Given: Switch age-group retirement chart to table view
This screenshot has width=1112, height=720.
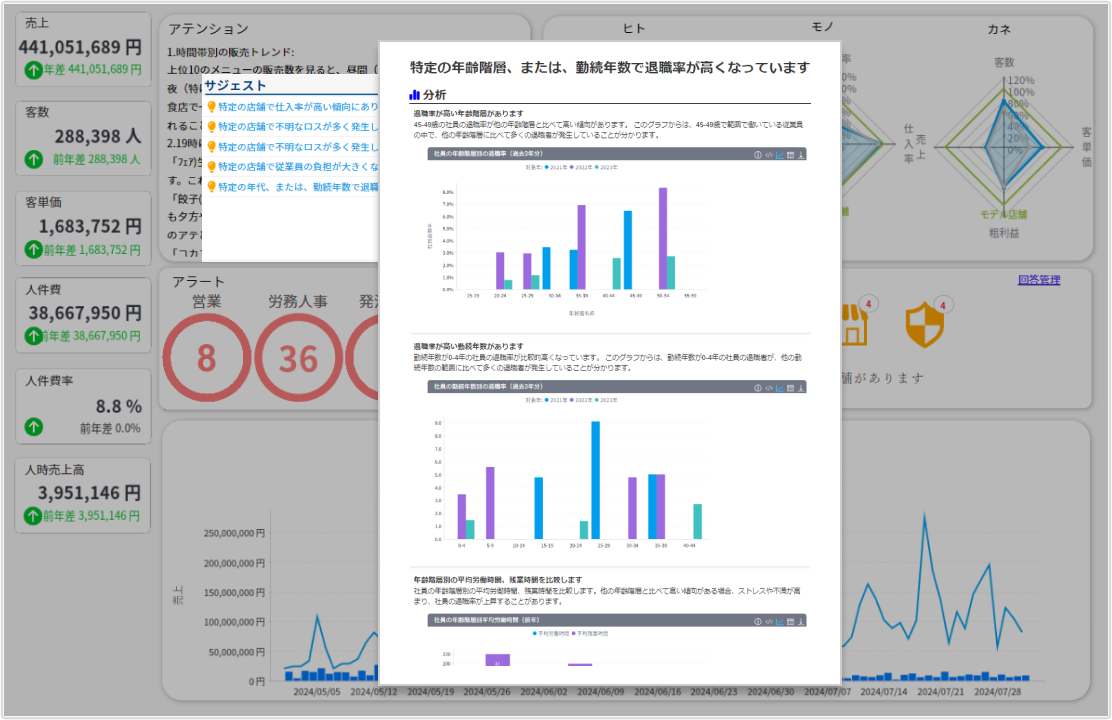Looking at the screenshot, I should coord(790,155).
